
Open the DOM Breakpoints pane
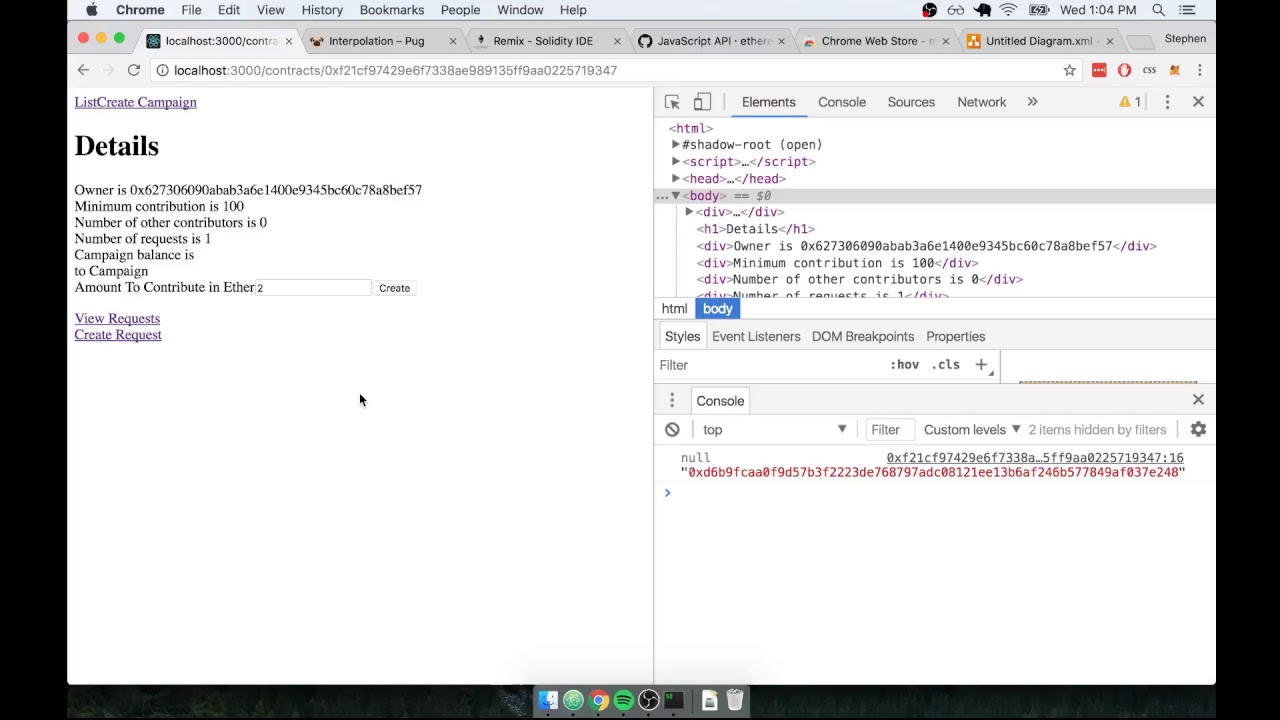863,337
